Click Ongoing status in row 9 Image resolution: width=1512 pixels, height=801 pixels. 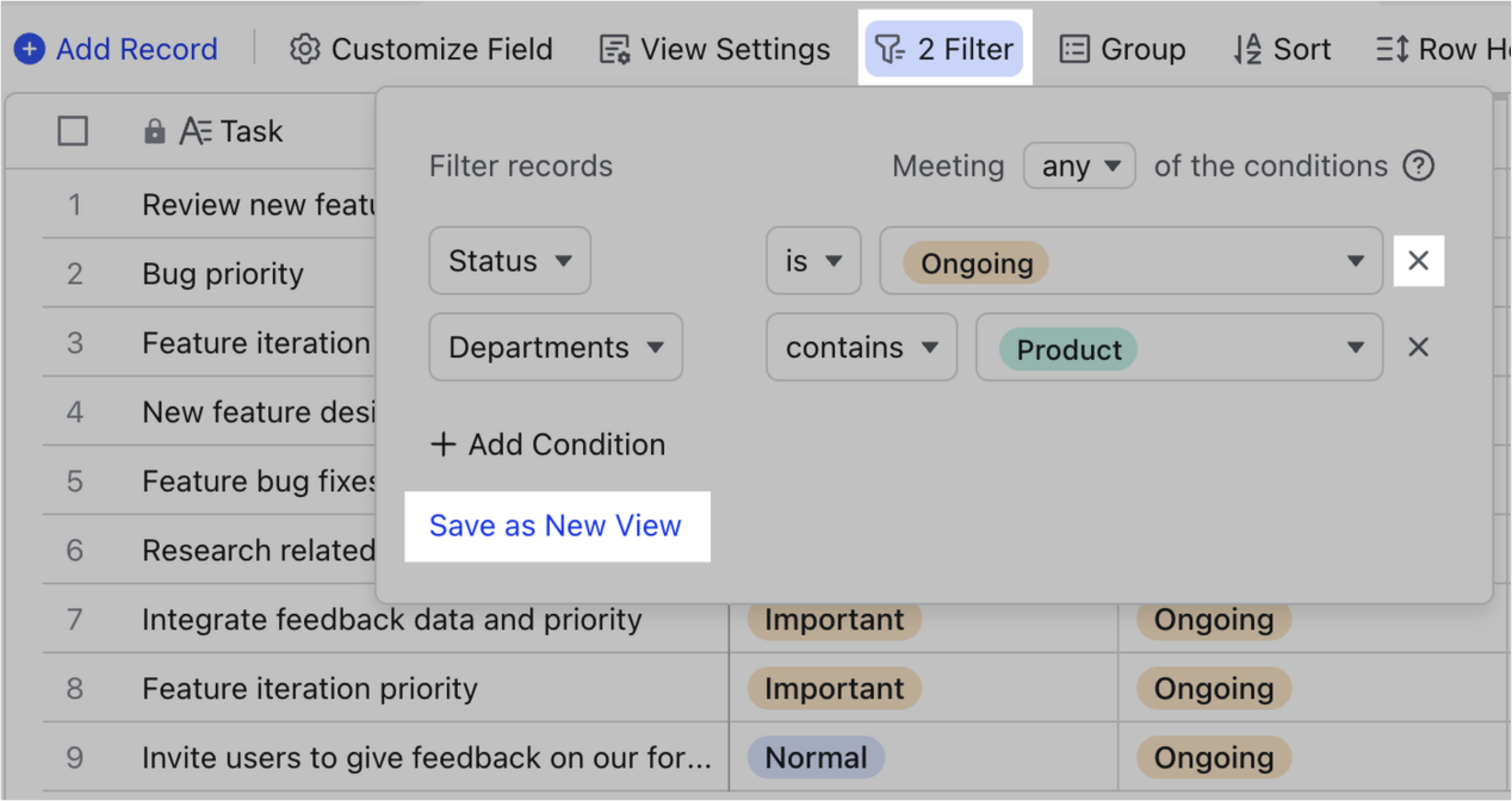tap(1214, 757)
